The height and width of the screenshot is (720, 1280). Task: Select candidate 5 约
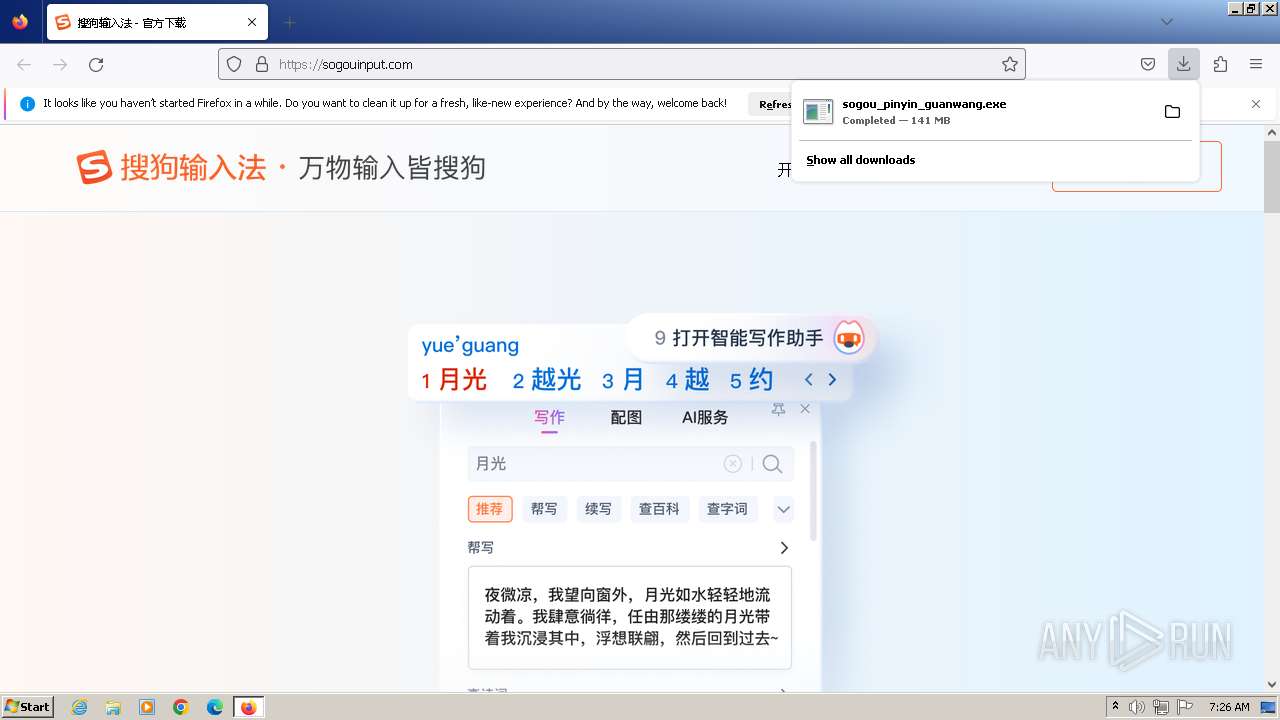click(x=751, y=380)
